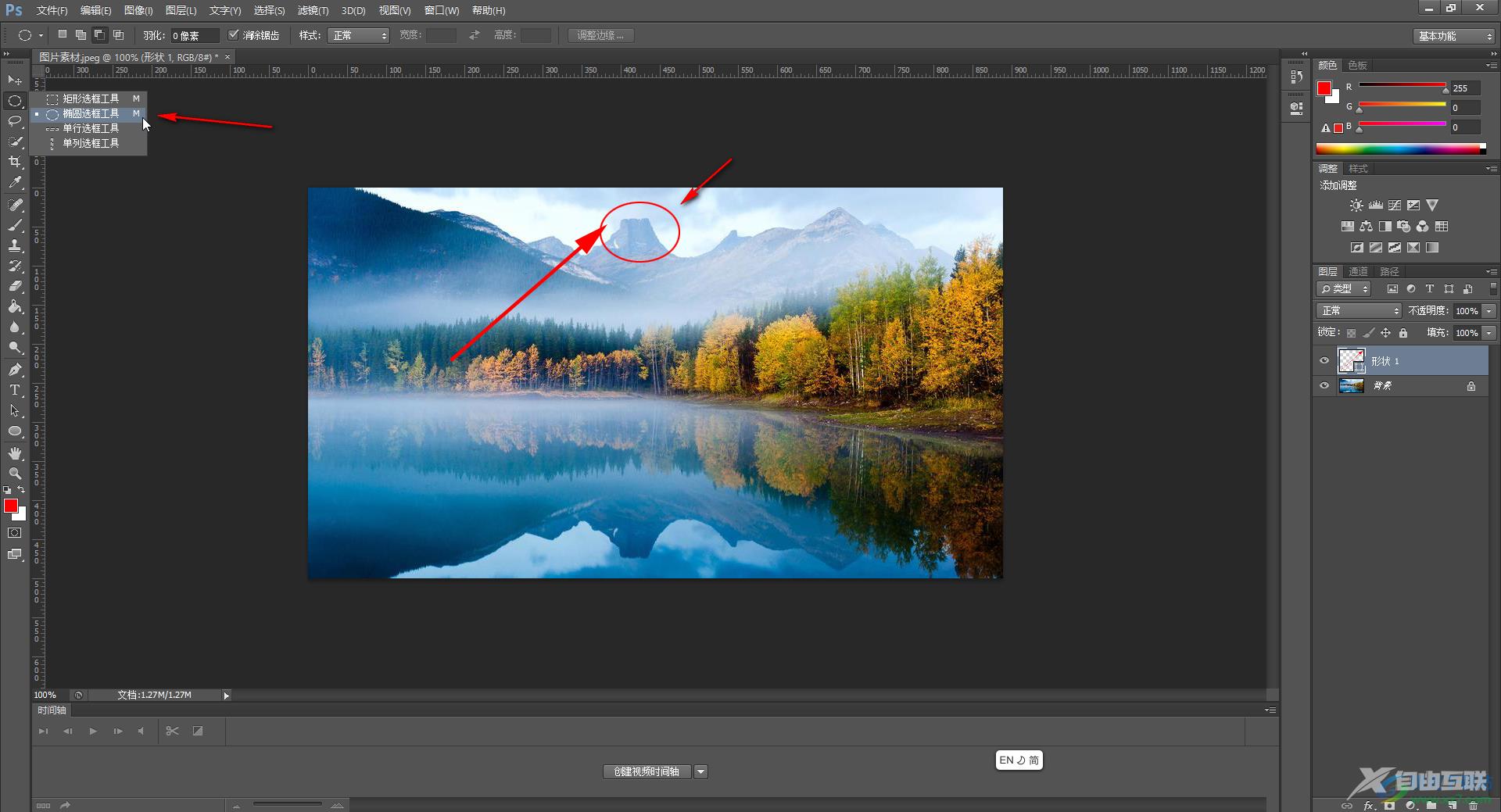Image resolution: width=1501 pixels, height=812 pixels.
Task: Switch to the 路径 tab
Action: (x=1389, y=271)
